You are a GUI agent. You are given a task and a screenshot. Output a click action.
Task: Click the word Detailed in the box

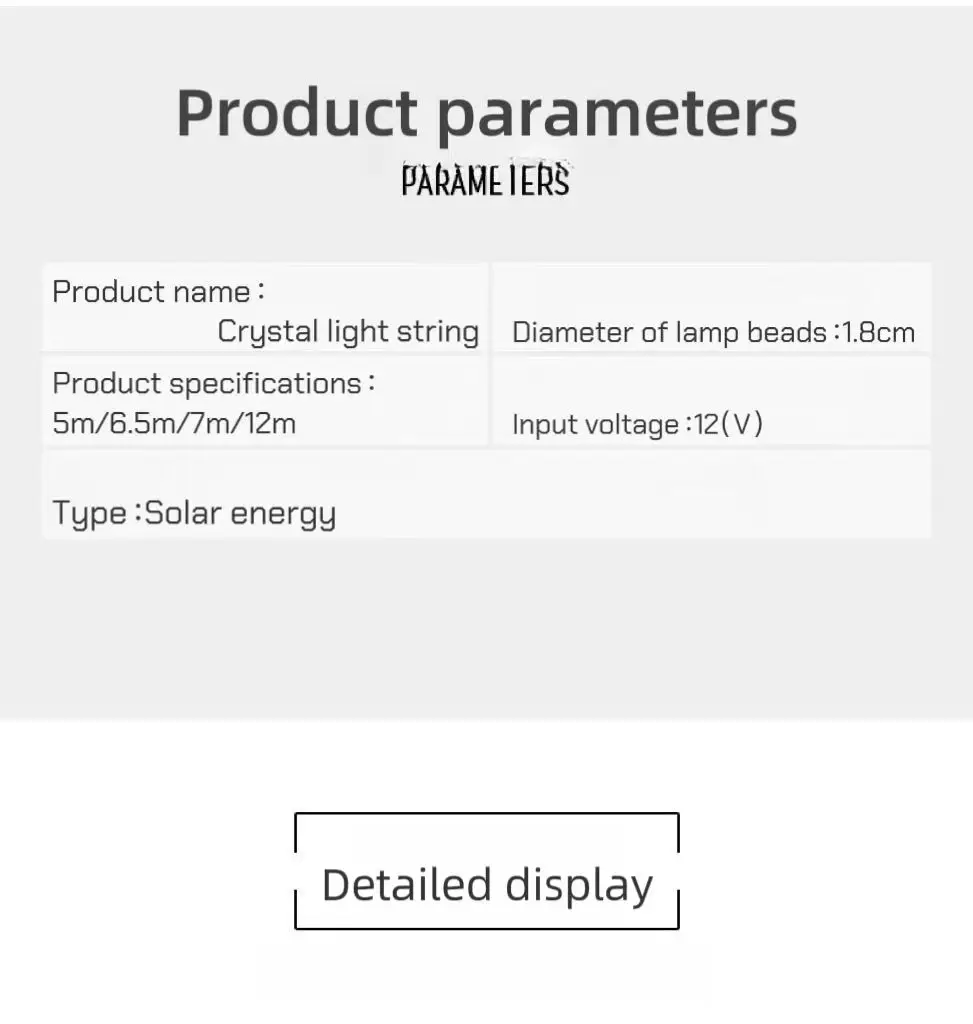point(407,886)
